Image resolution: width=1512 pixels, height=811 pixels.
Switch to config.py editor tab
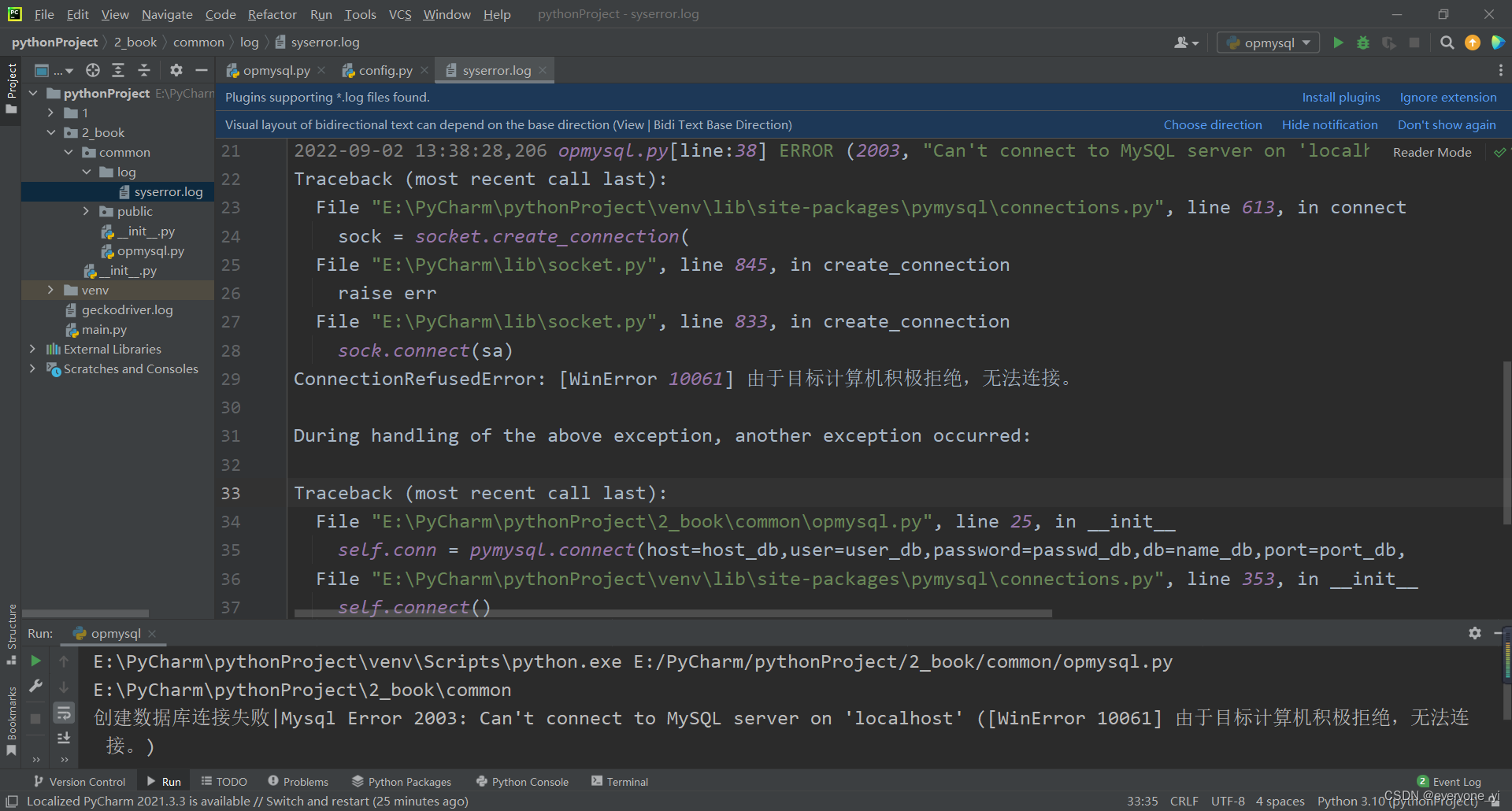[x=385, y=70]
